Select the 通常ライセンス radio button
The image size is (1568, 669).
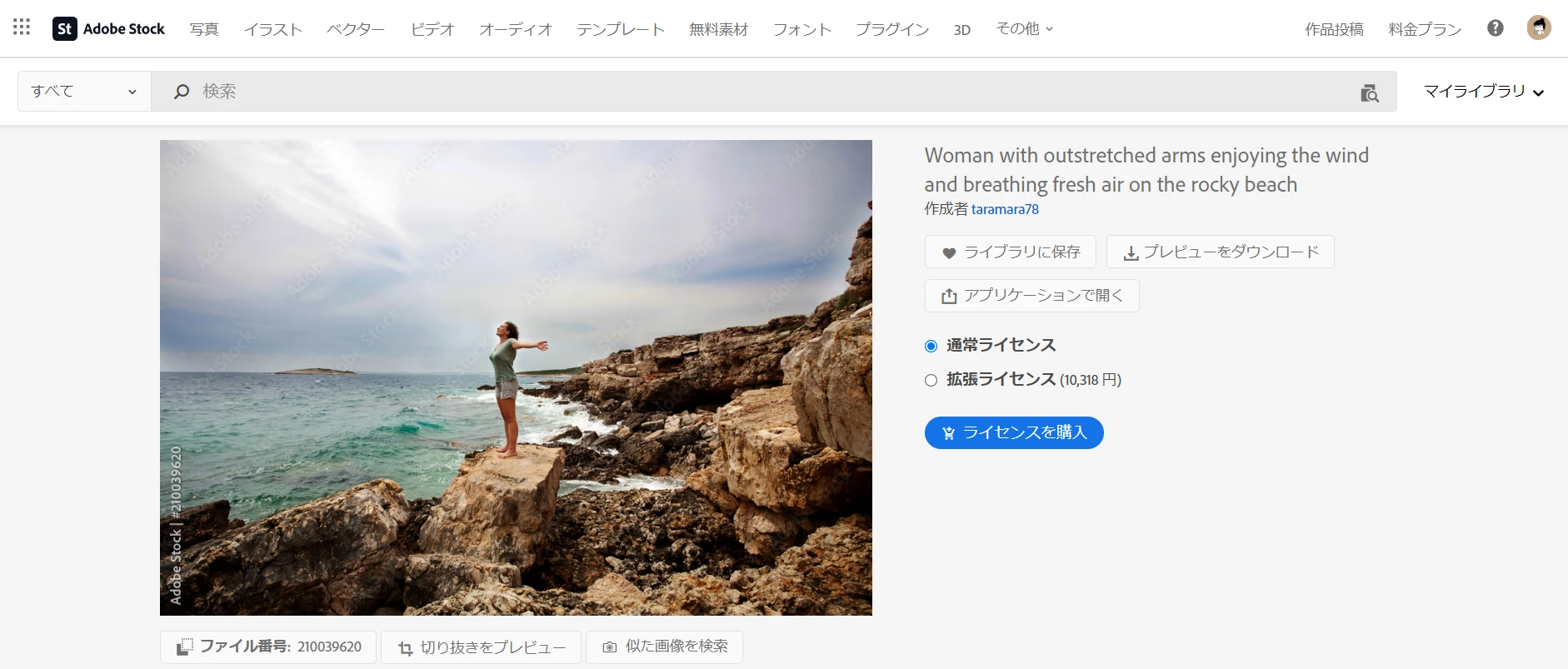point(931,346)
